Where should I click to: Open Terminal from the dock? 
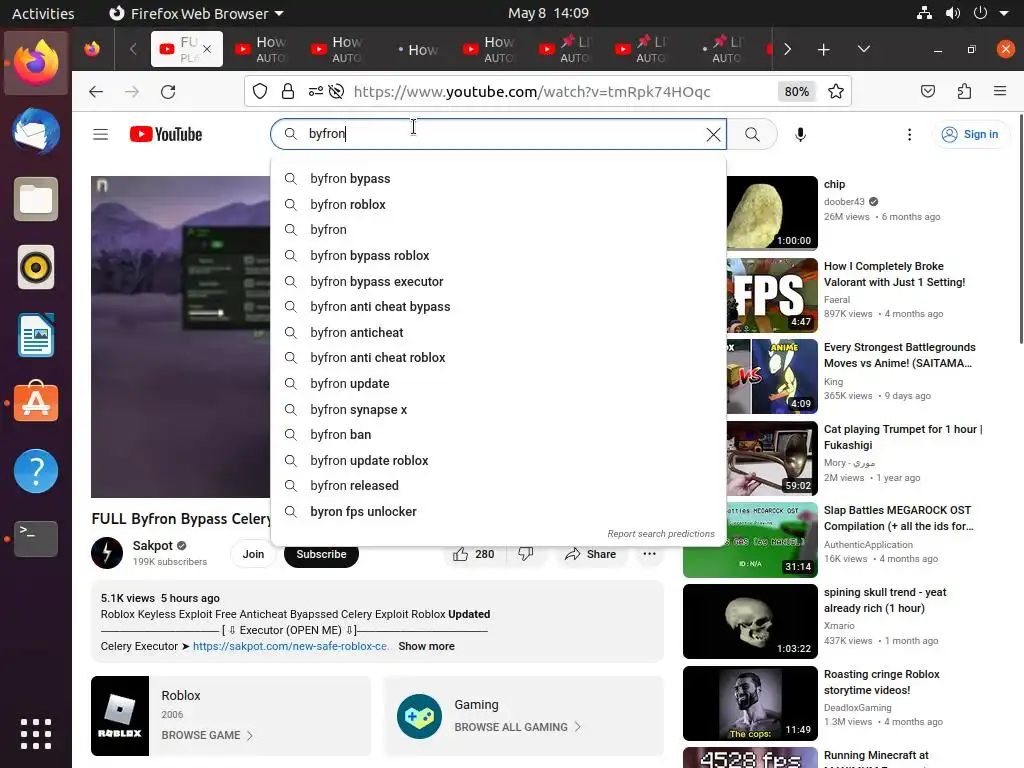[x=36, y=539]
